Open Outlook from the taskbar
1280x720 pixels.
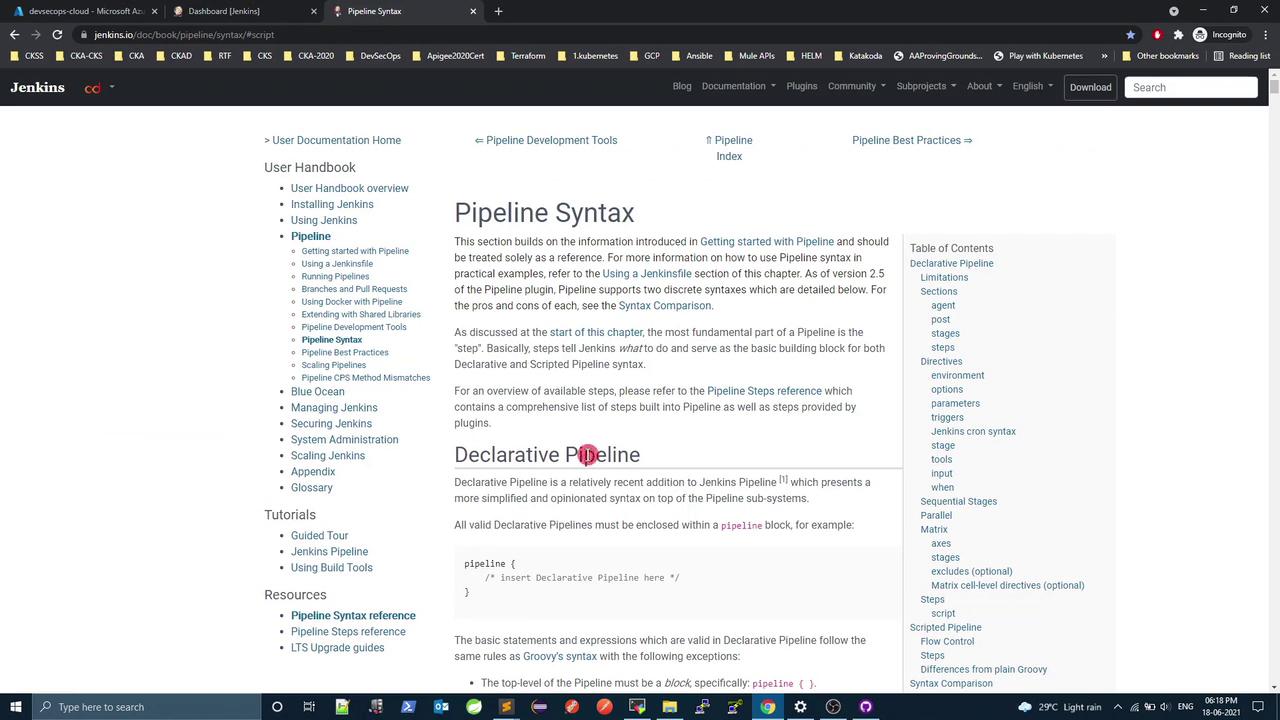(441, 707)
